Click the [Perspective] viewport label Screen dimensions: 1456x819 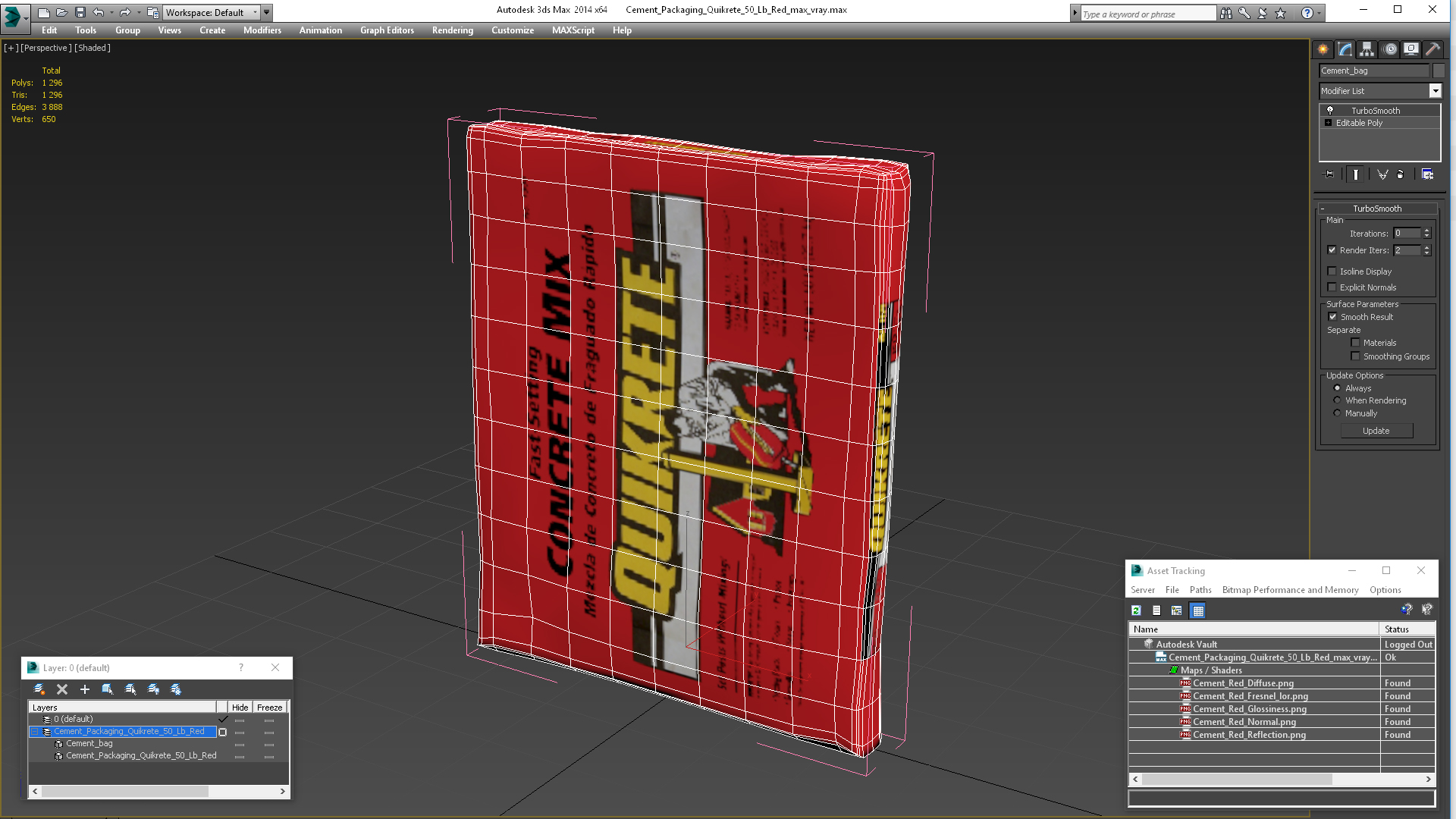click(x=46, y=48)
